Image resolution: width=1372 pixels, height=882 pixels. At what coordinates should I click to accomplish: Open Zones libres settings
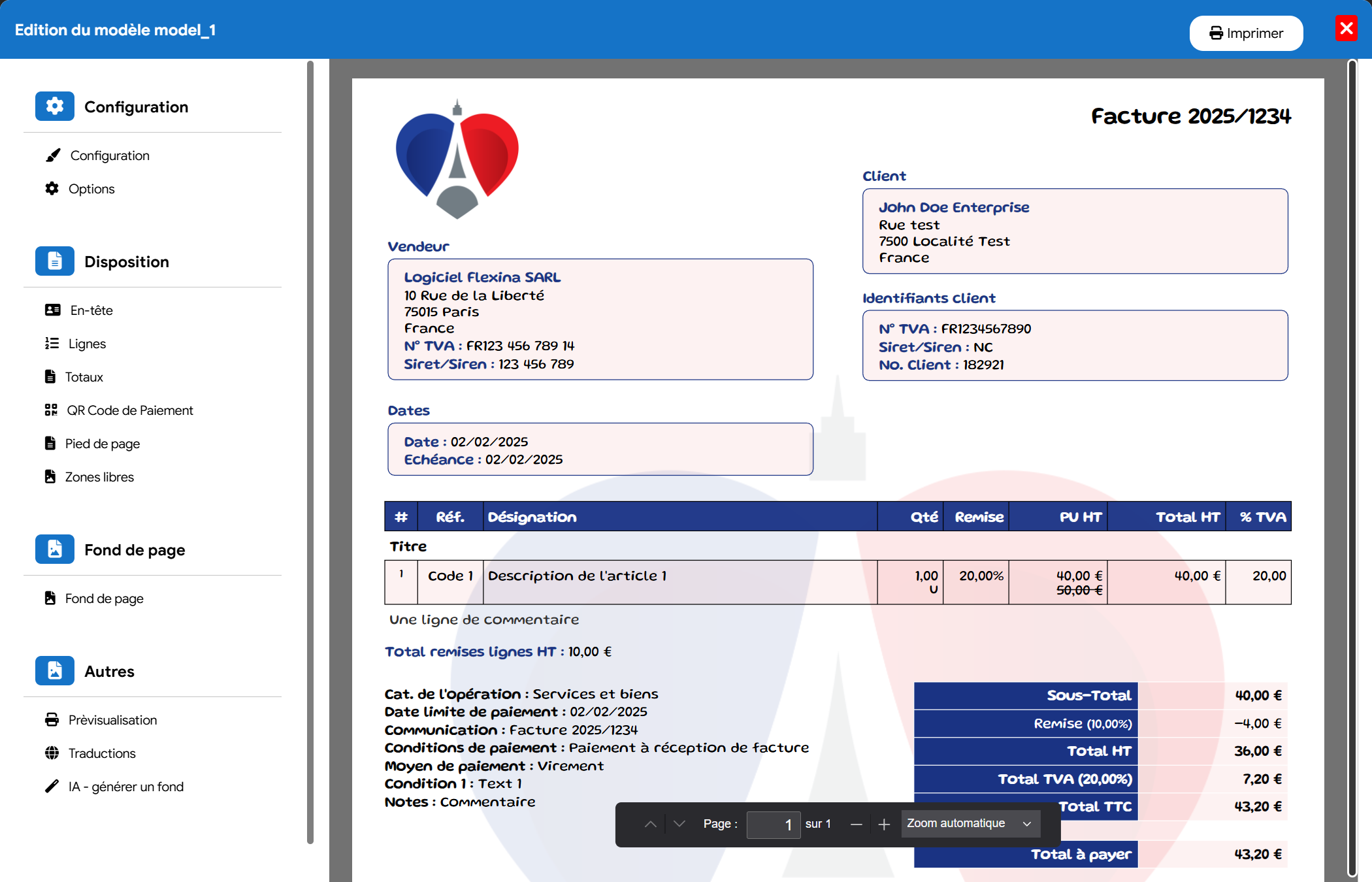coord(99,477)
